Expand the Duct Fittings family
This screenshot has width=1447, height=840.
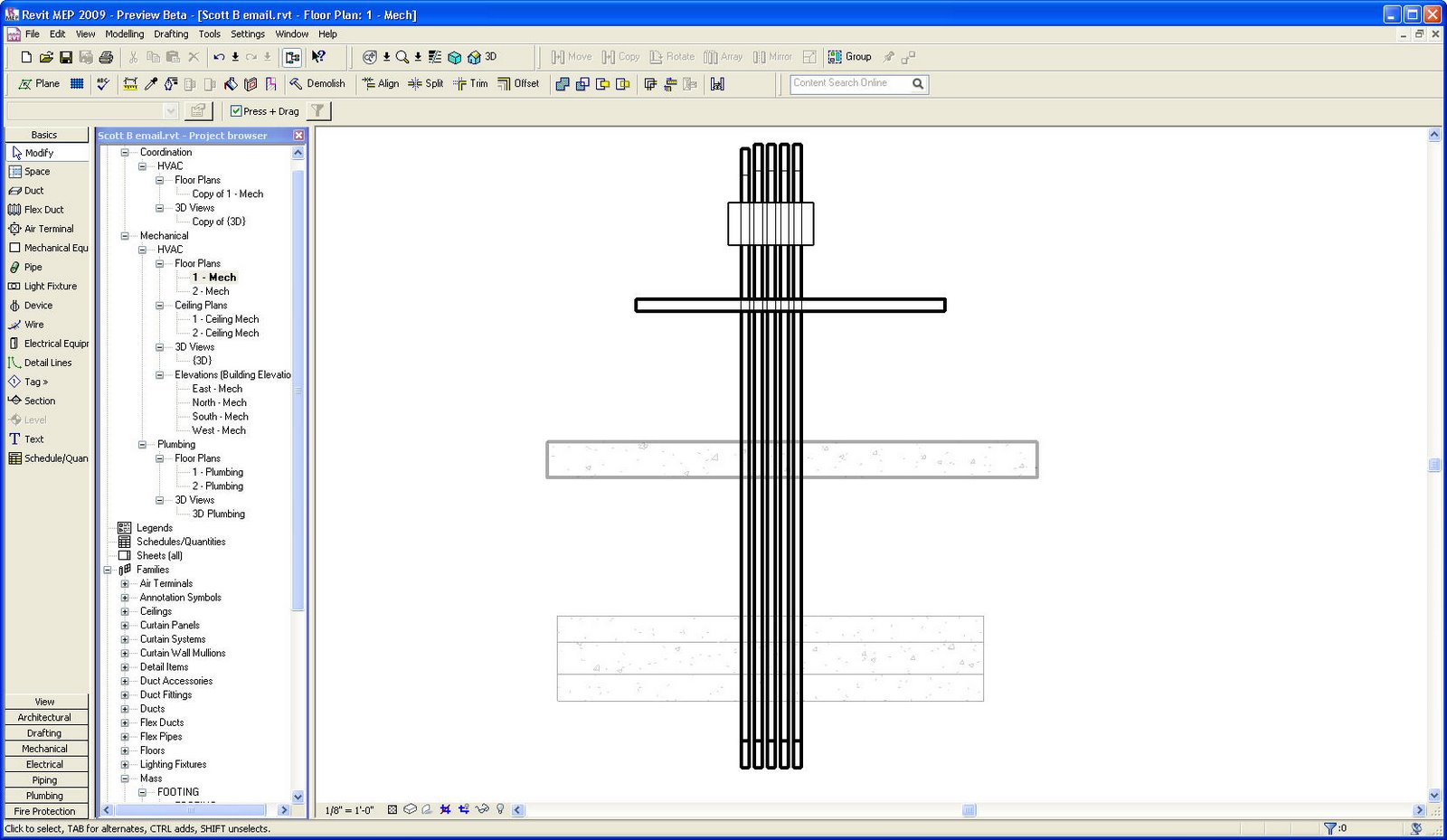pyautogui.click(x=125, y=695)
